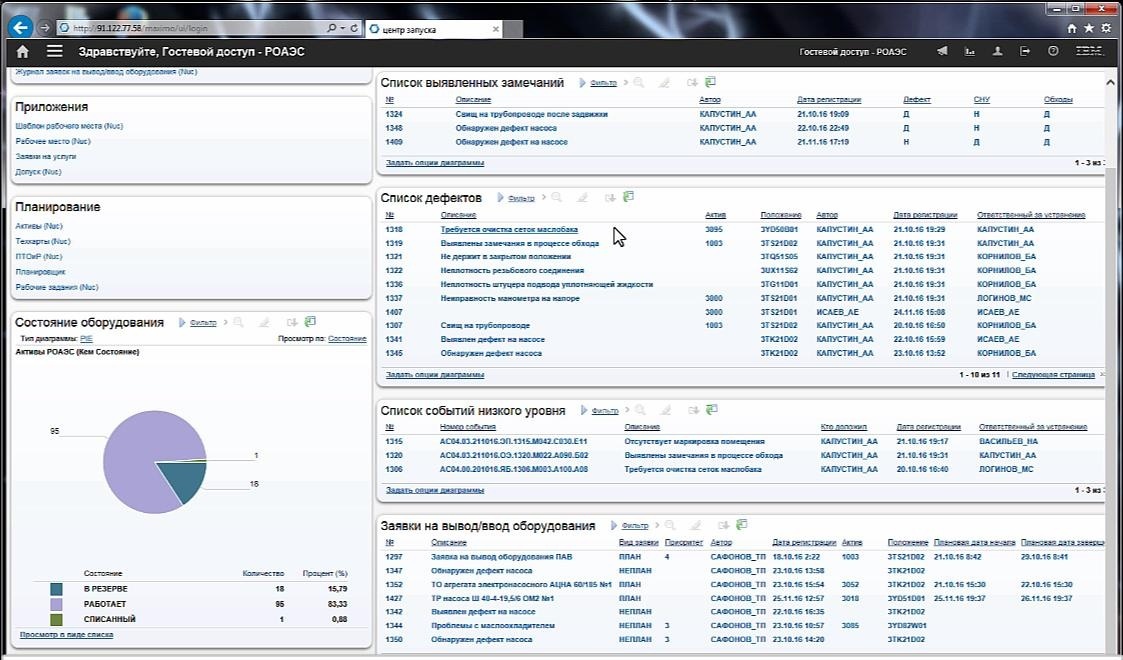Image resolution: width=1123 pixels, height=660 pixels.
Task: Change view-by option Состояние link
Action: point(347,339)
